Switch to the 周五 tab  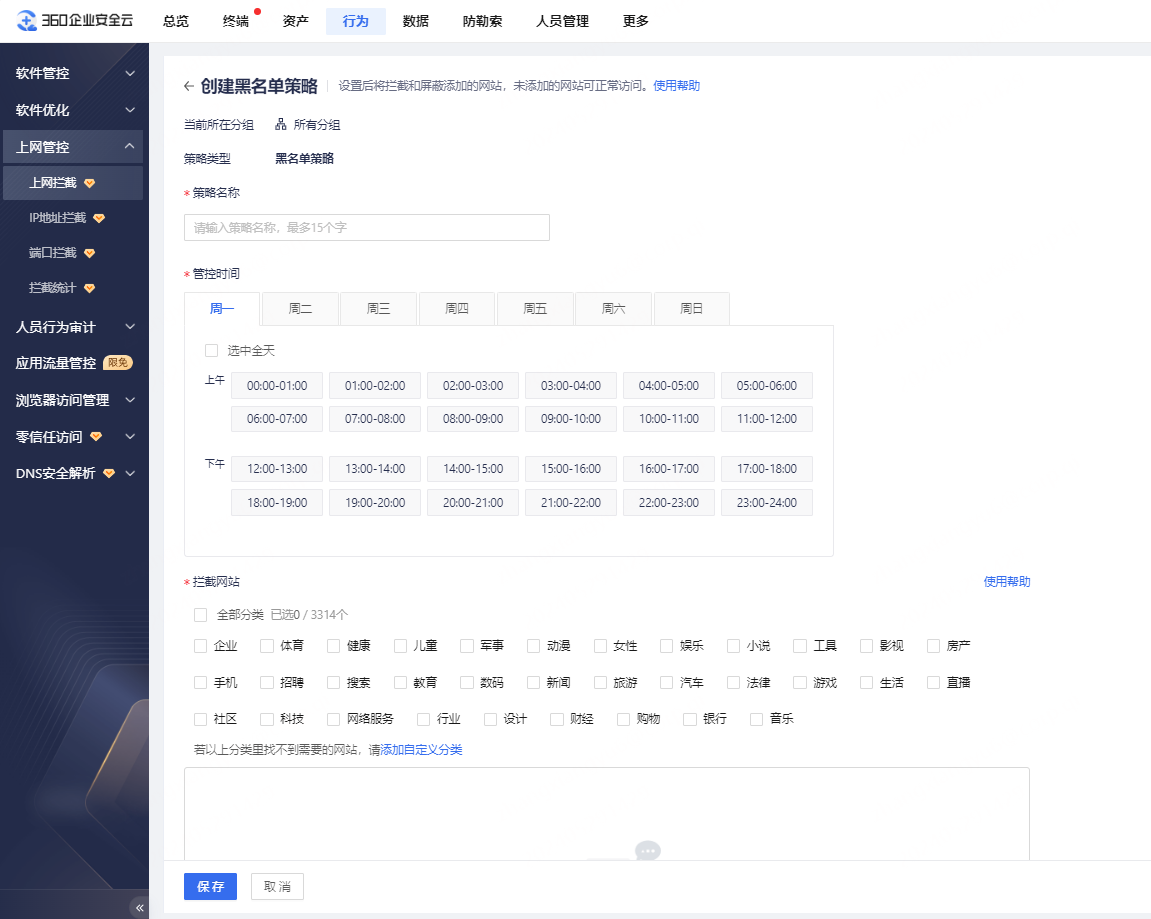click(x=535, y=308)
